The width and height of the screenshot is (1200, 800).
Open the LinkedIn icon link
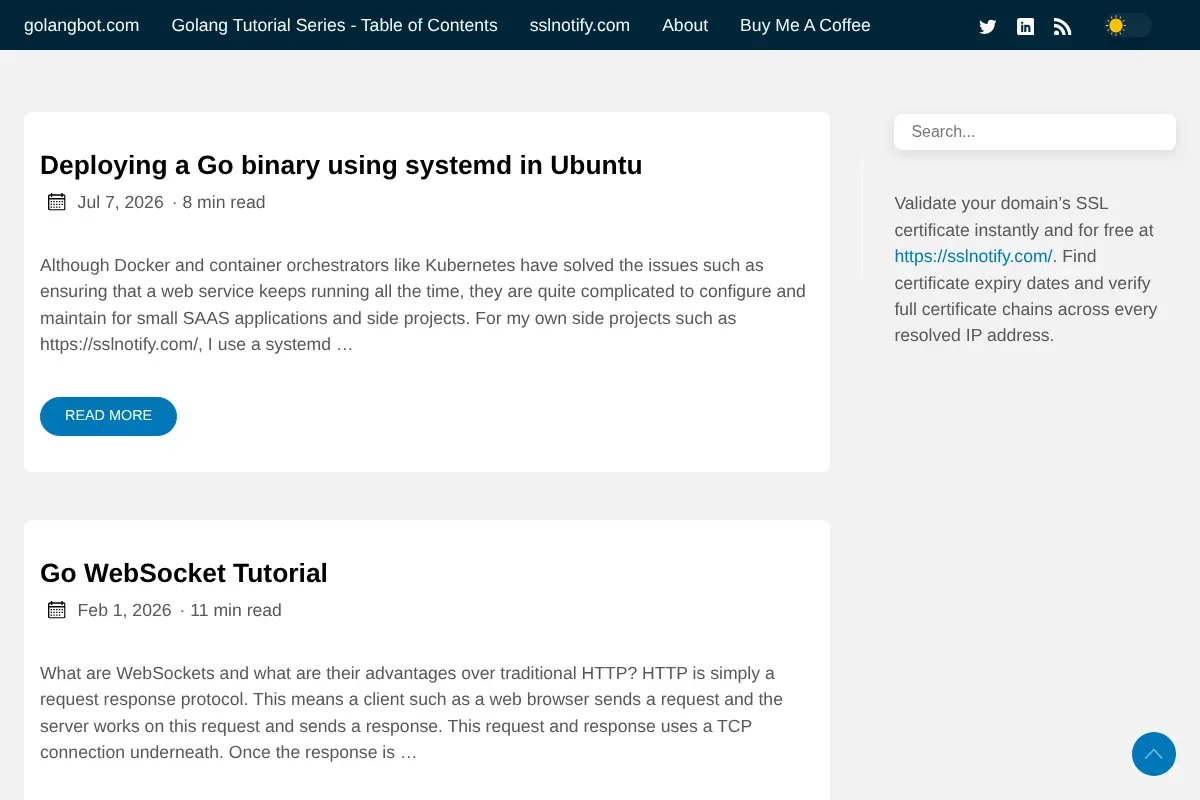tap(1025, 26)
